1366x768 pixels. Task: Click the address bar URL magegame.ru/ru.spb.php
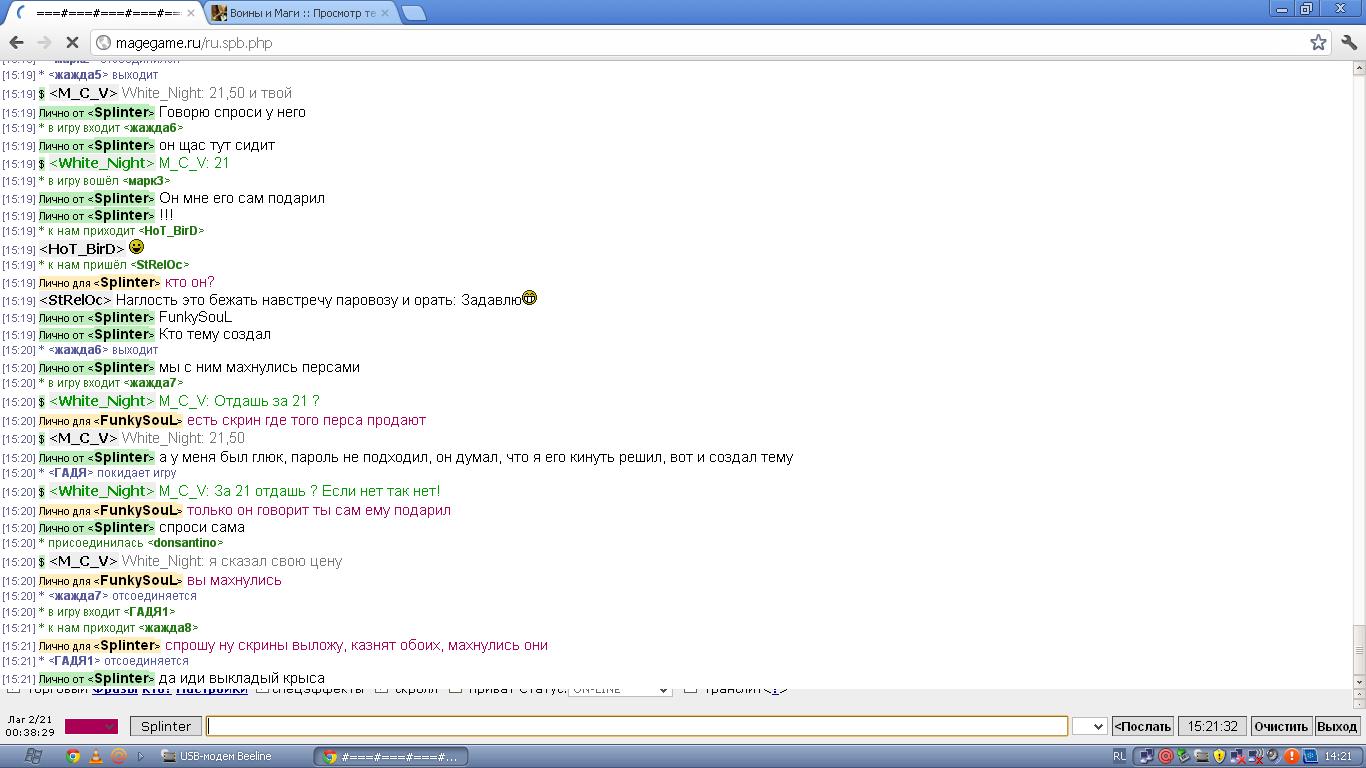coord(194,43)
